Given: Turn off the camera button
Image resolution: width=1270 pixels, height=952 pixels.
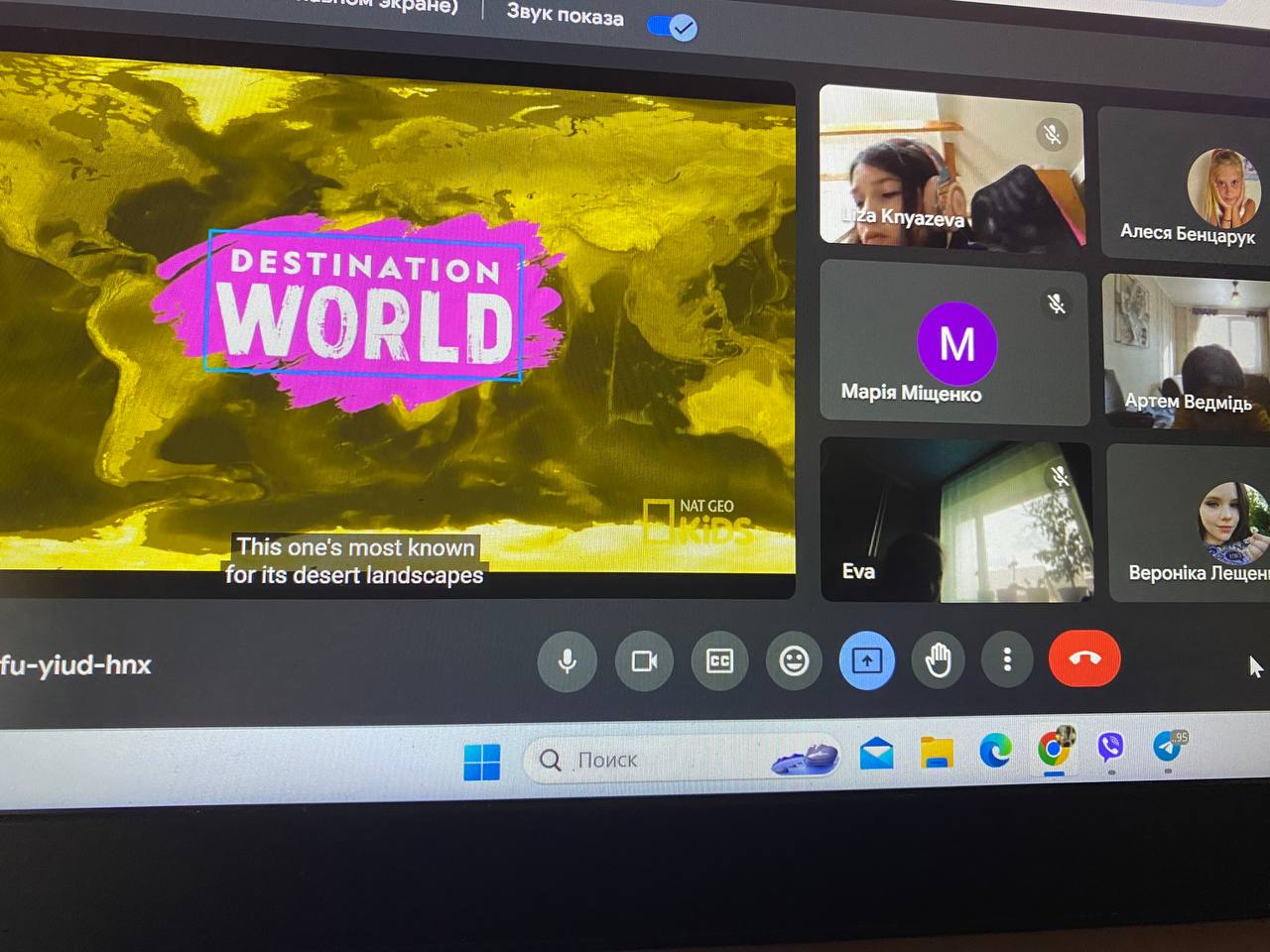Looking at the screenshot, I should [644, 661].
